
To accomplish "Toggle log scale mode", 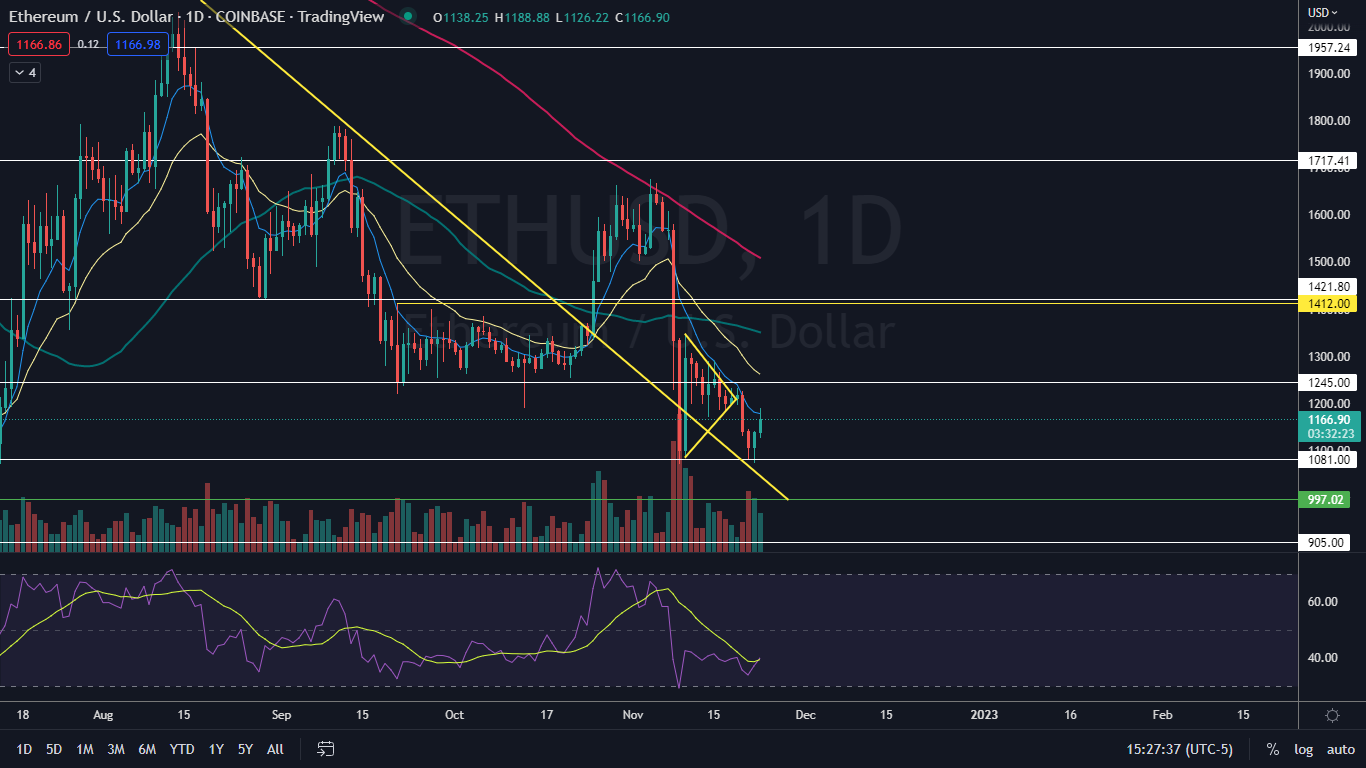I will click(x=1304, y=749).
